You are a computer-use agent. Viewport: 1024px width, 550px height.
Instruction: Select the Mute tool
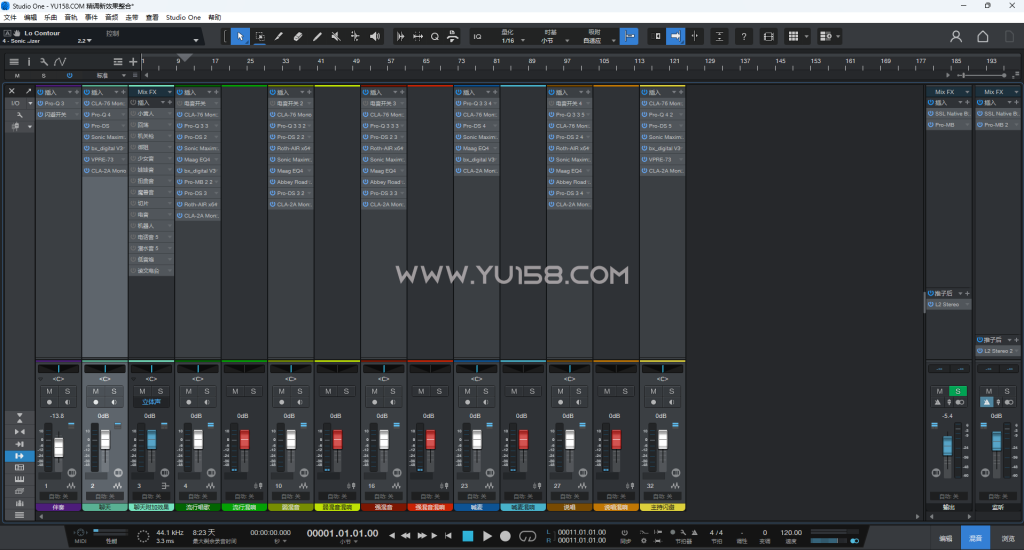(x=336, y=37)
